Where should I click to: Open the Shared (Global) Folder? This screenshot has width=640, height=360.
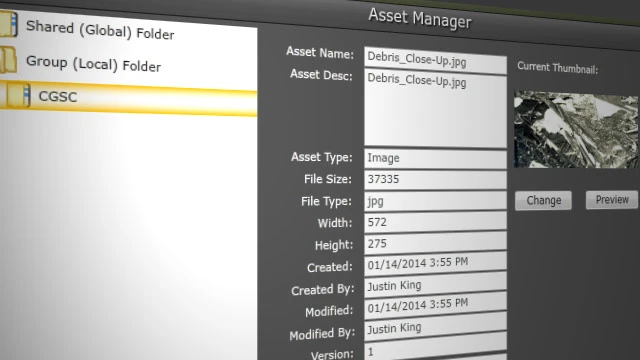point(100,30)
